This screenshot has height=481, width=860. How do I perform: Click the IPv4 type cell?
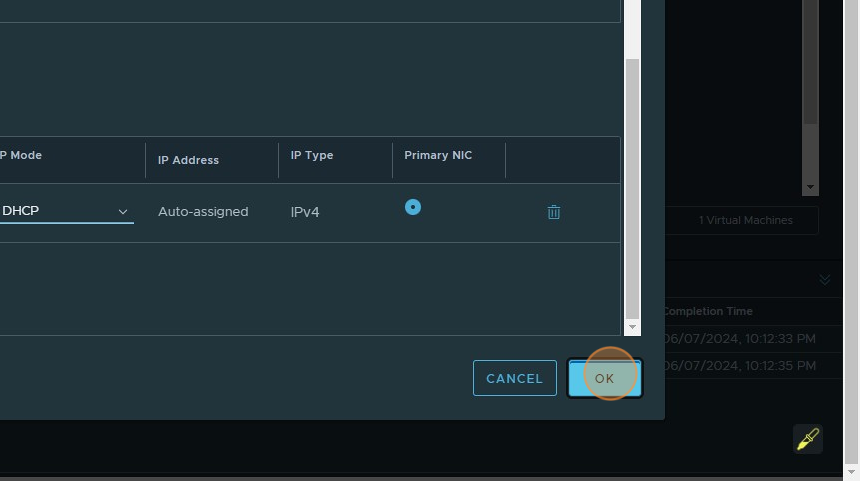tap(305, 212)
